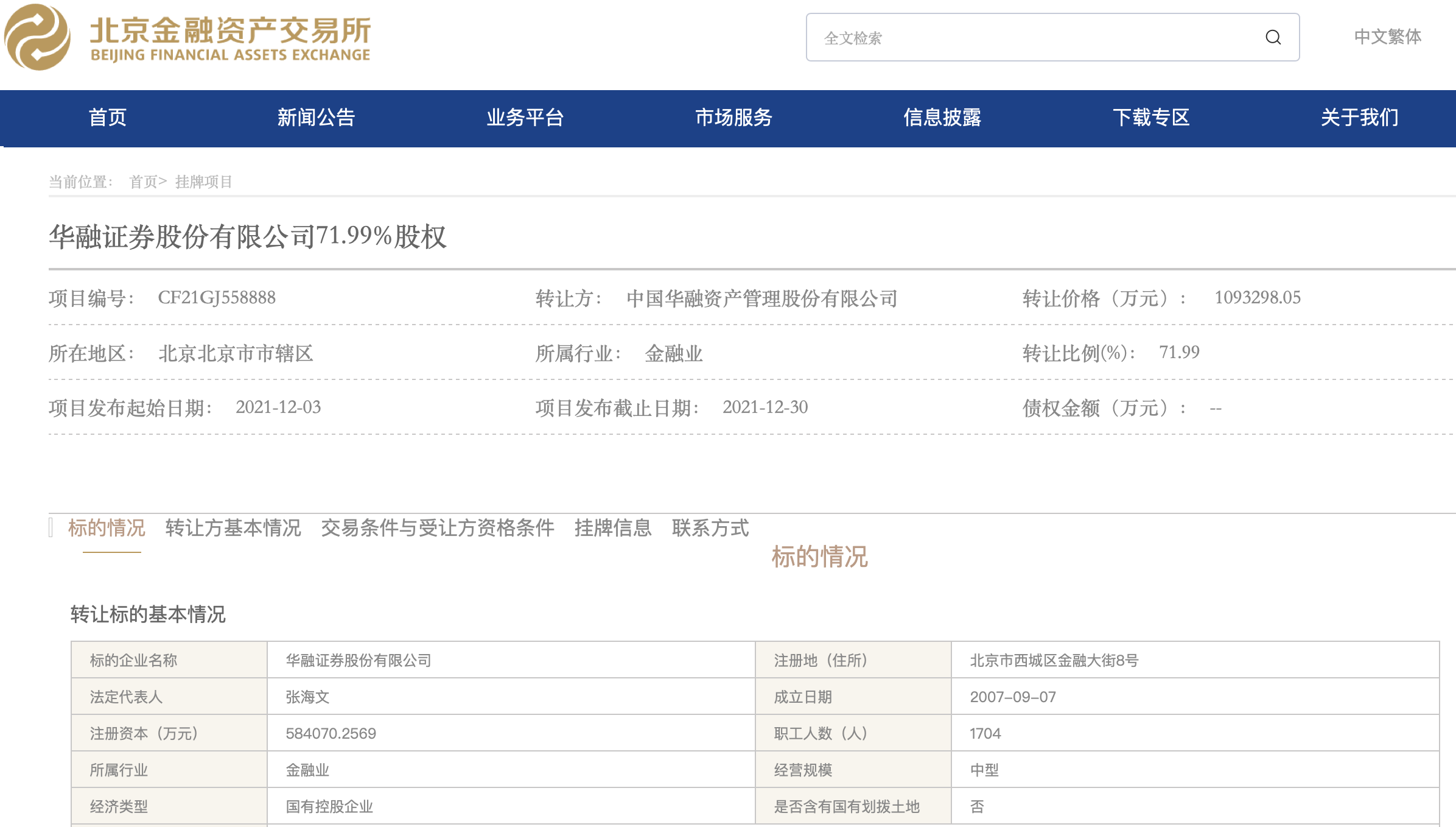The image size is (1456, 827).
Task: Switch language to 中文繁体
Action: (1387, 37)
